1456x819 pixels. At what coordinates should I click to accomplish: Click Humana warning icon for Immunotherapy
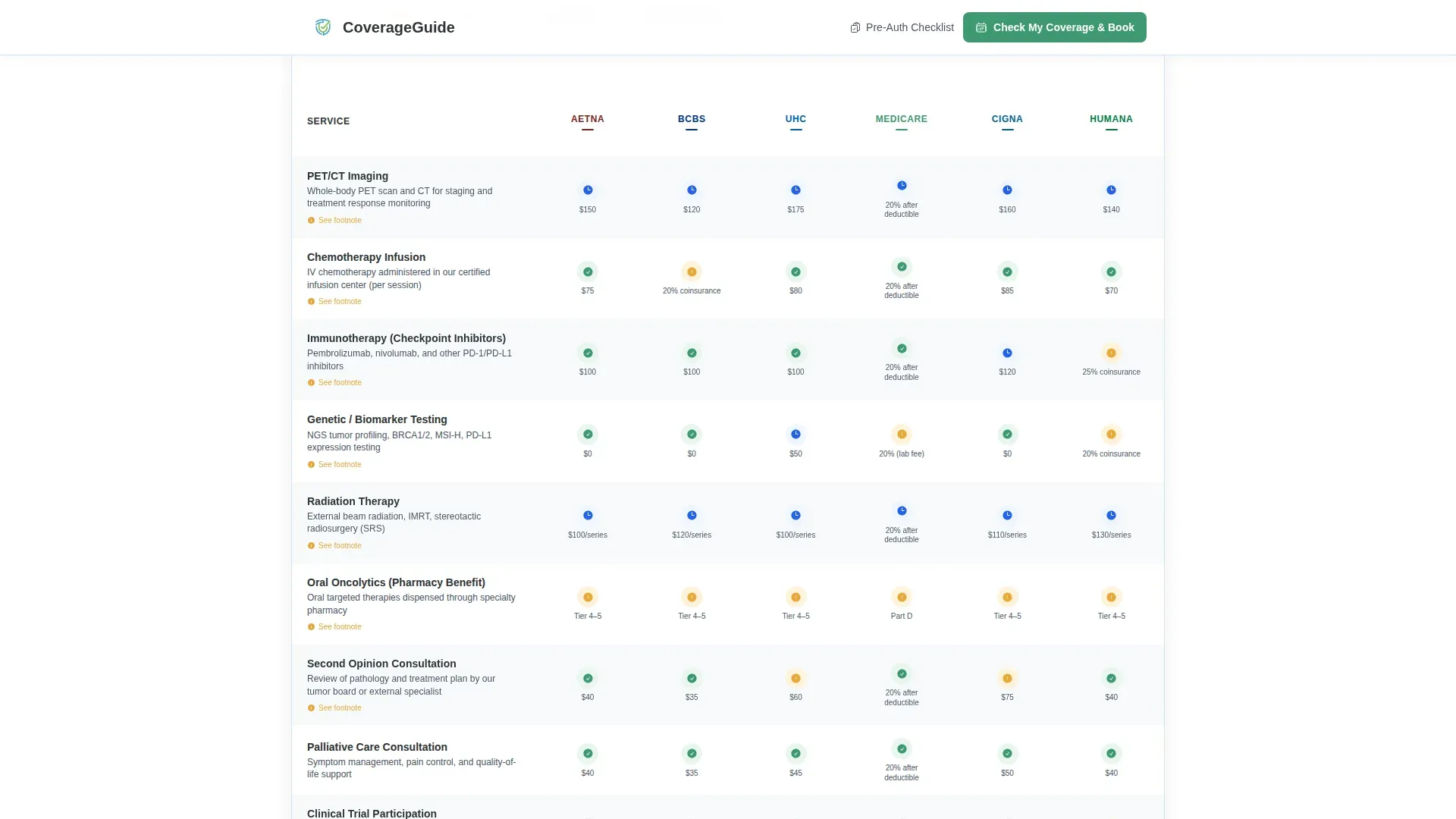coord(1111,353)
